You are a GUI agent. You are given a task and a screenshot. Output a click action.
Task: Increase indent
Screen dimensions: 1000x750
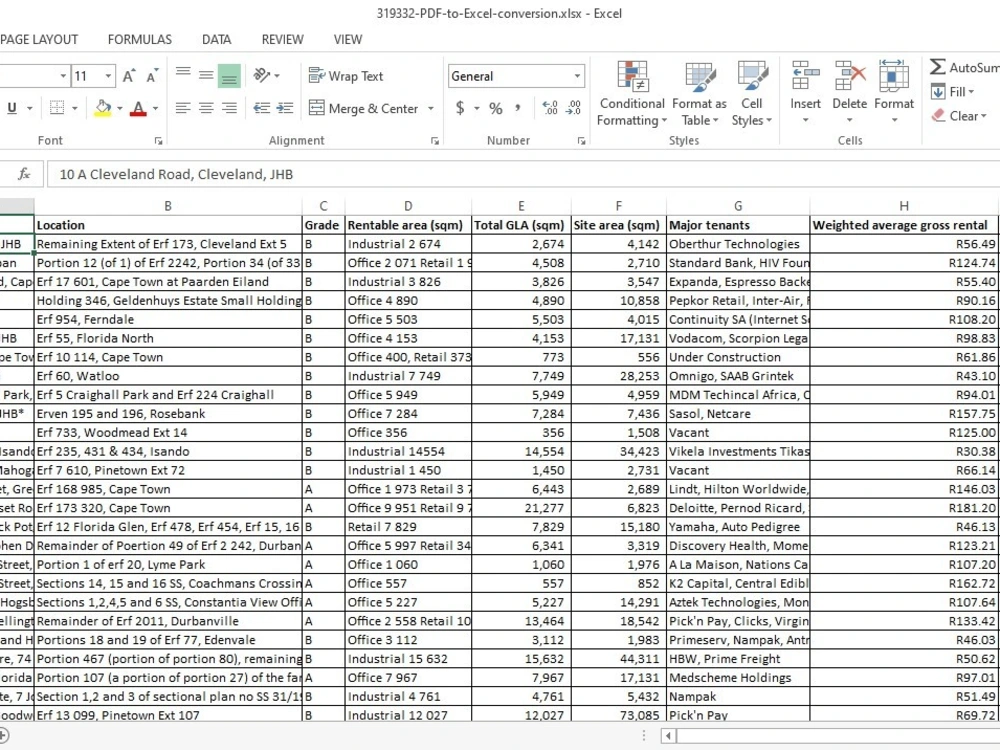(x=284, y=108)
